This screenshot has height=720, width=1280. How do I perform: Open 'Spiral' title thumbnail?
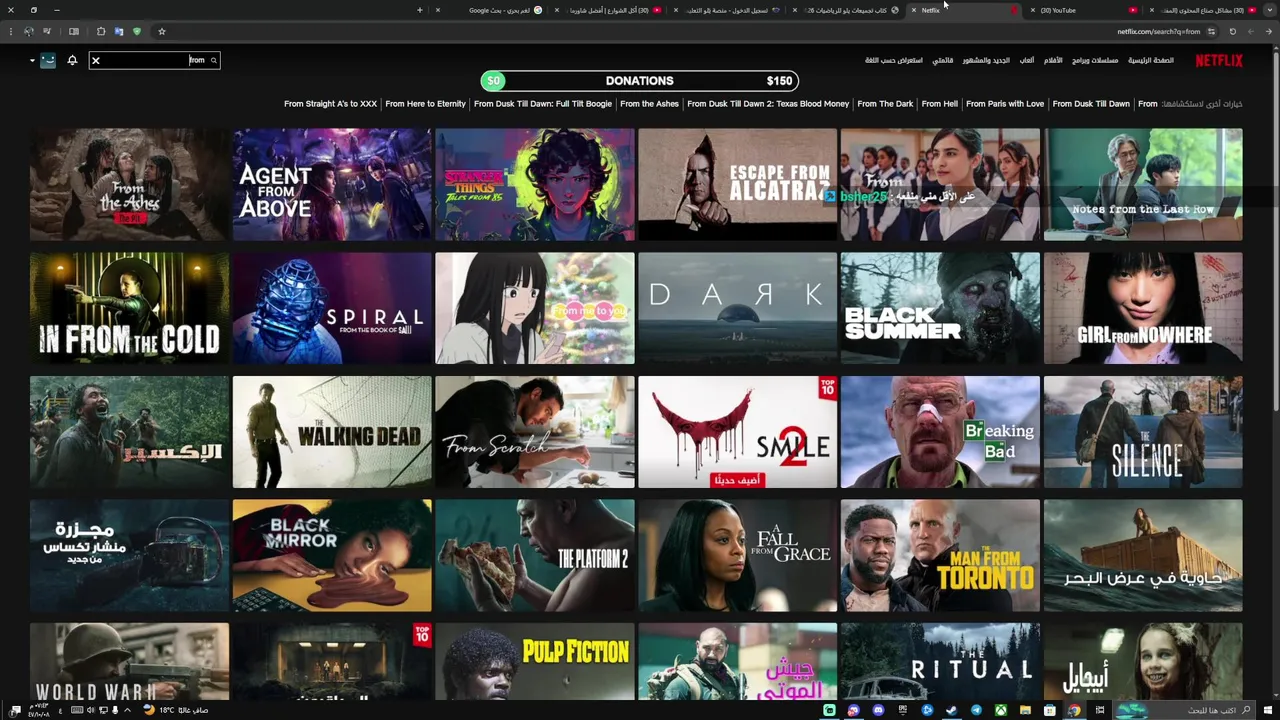click(x=332, y=308)
